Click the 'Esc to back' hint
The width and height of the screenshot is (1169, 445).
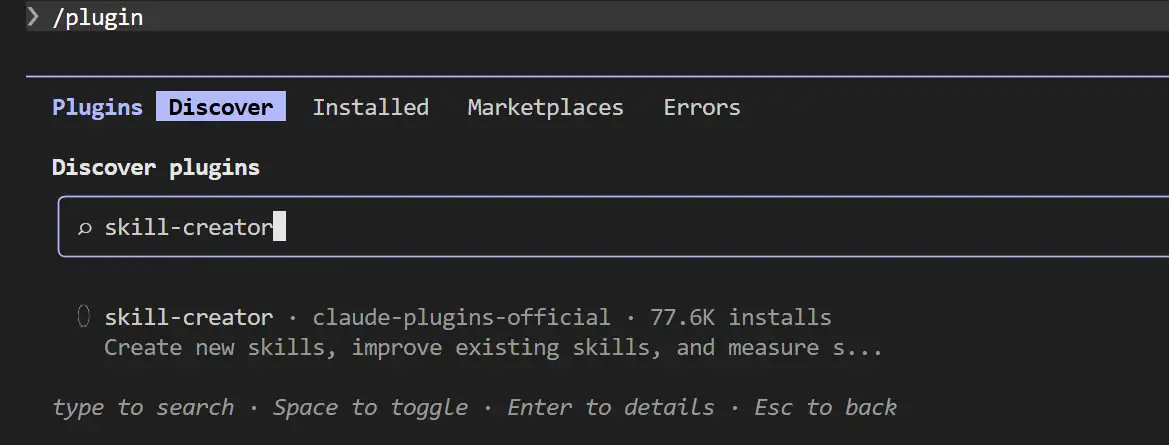[825, 407]
